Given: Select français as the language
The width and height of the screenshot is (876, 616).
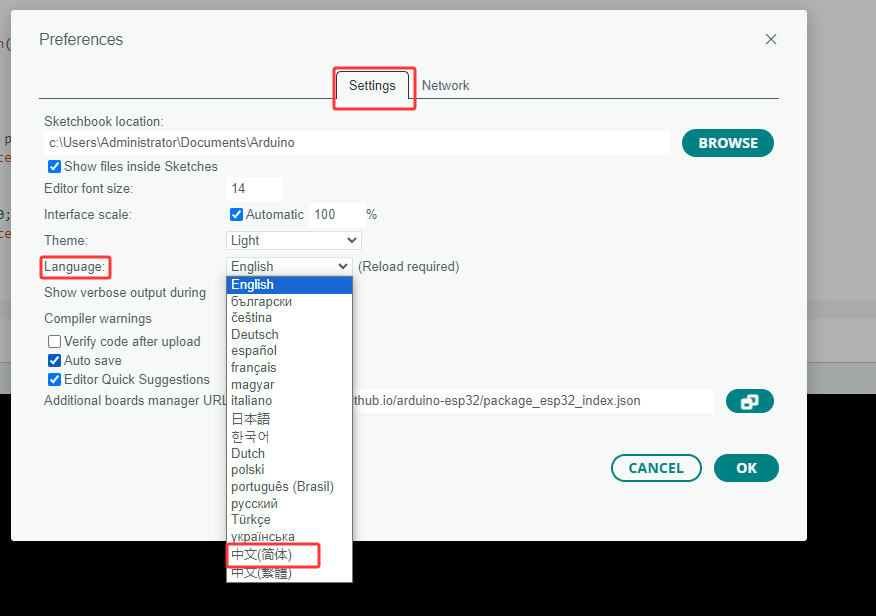Looking at the screenshot, I should 254,367.
